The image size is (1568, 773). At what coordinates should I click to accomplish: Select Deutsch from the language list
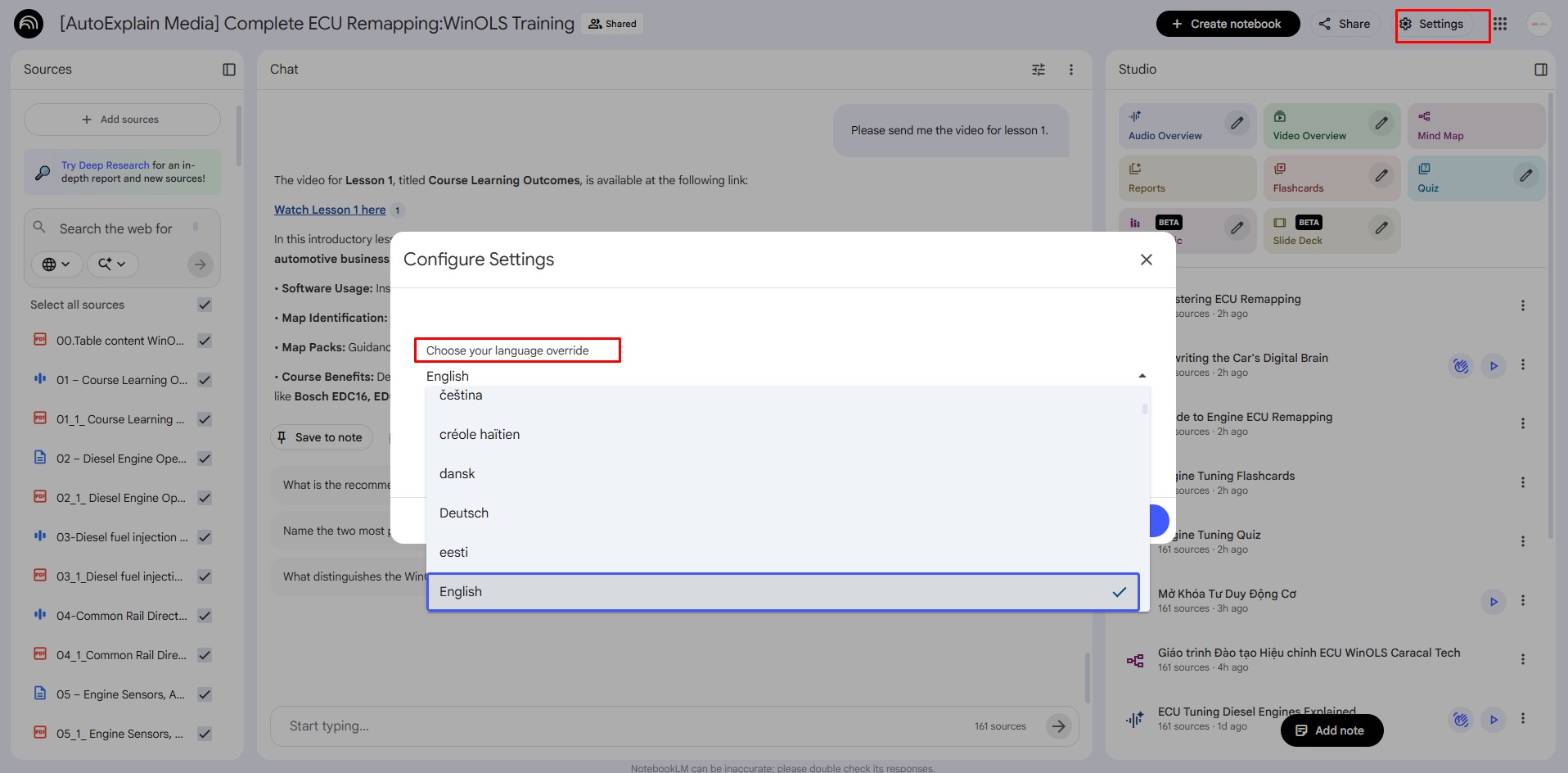[x=464, y=513]
